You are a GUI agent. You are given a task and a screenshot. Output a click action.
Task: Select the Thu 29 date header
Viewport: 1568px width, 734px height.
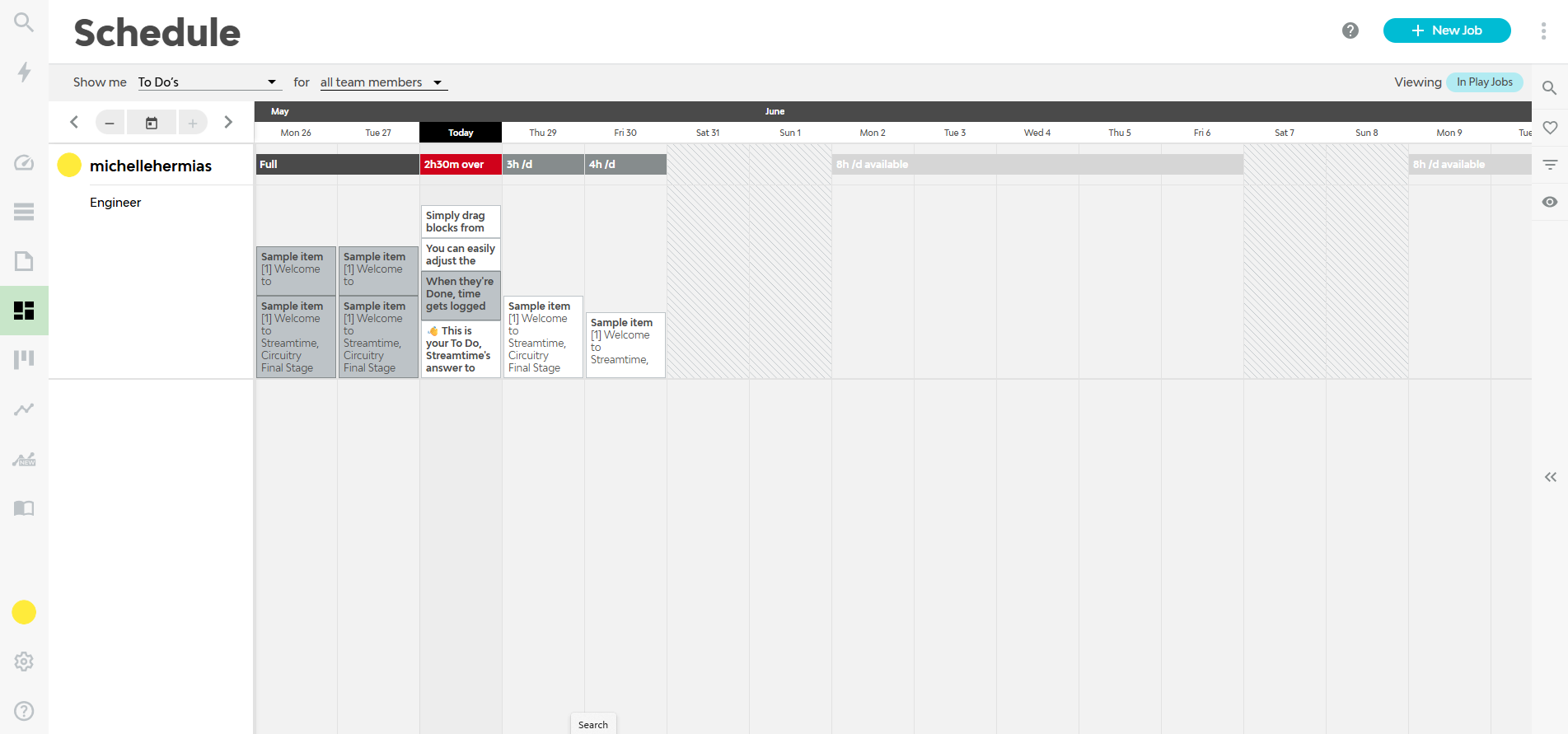(x=543, y=133)
